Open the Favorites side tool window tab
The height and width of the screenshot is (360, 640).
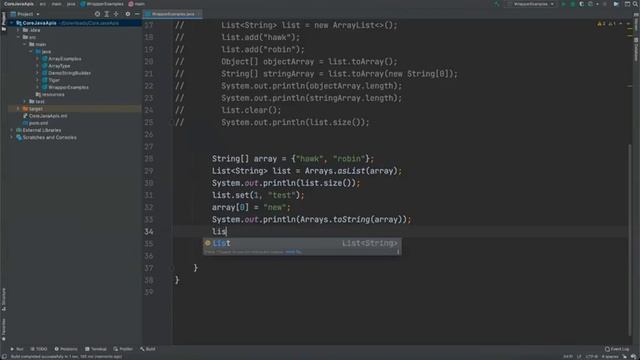(x=4, y=330)
